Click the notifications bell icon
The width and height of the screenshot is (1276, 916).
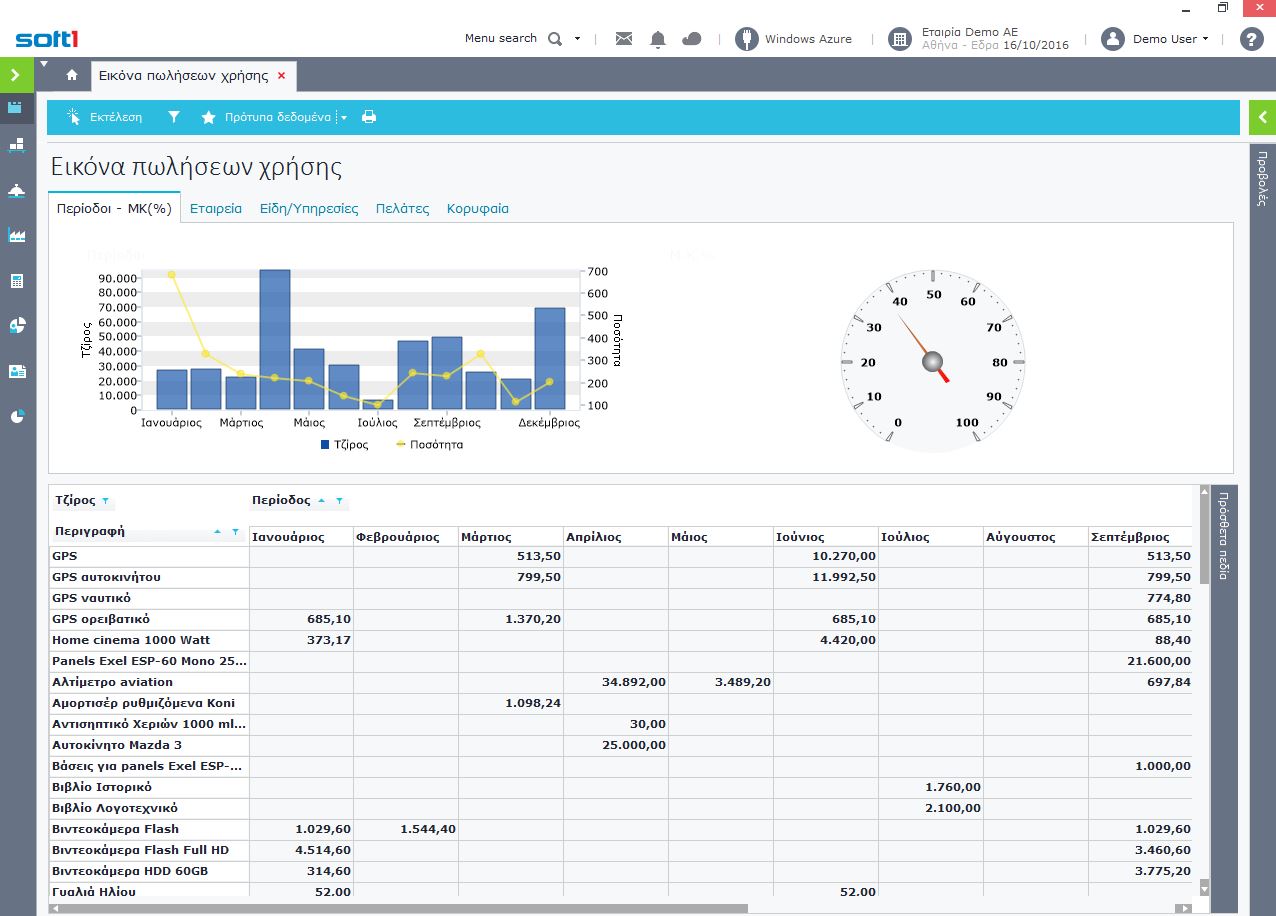point(658,39)
